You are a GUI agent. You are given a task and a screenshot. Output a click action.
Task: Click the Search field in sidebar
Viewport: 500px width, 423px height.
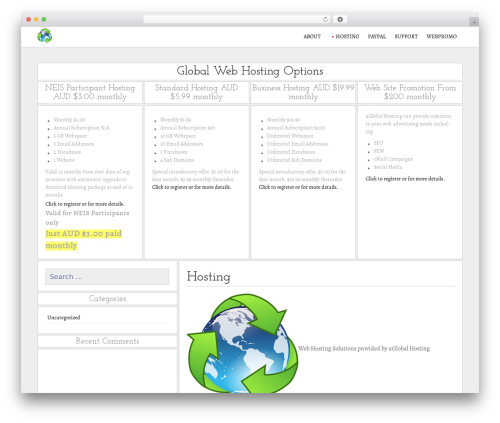tap(107, 277)
